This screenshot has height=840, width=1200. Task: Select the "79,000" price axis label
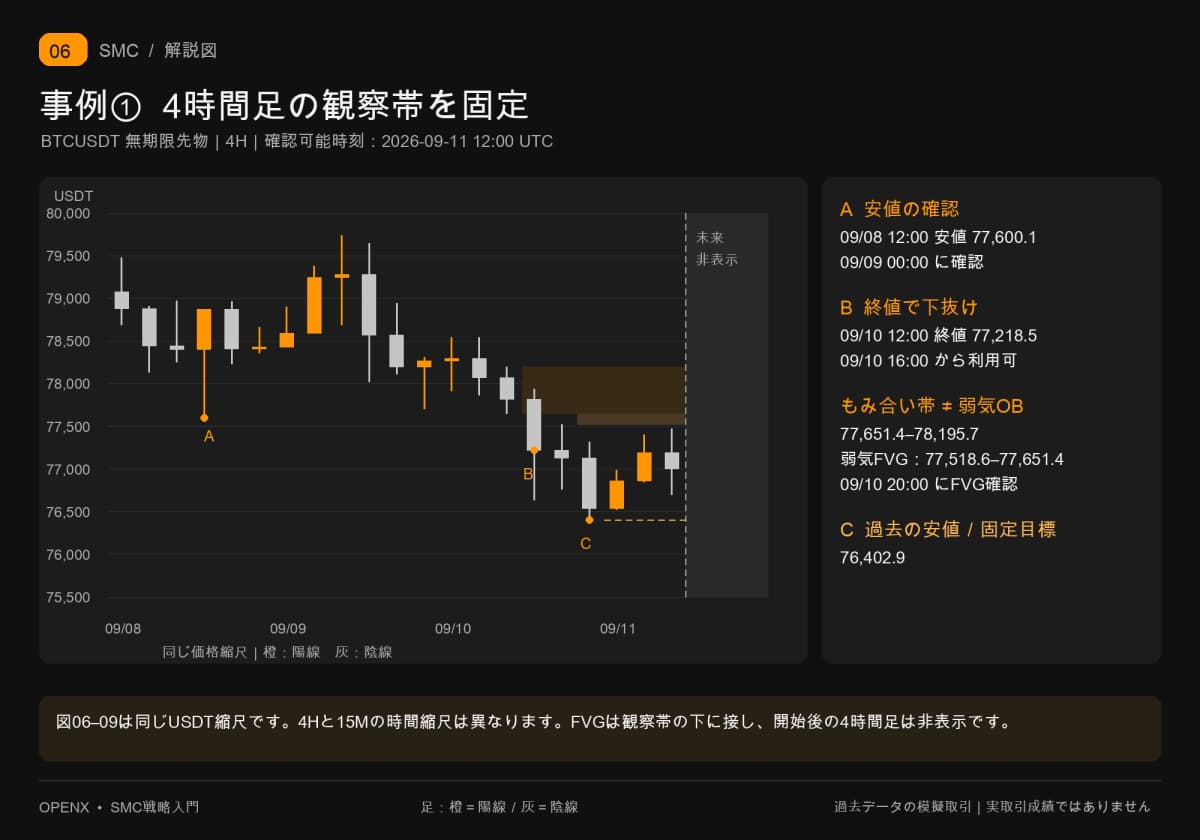68,298
